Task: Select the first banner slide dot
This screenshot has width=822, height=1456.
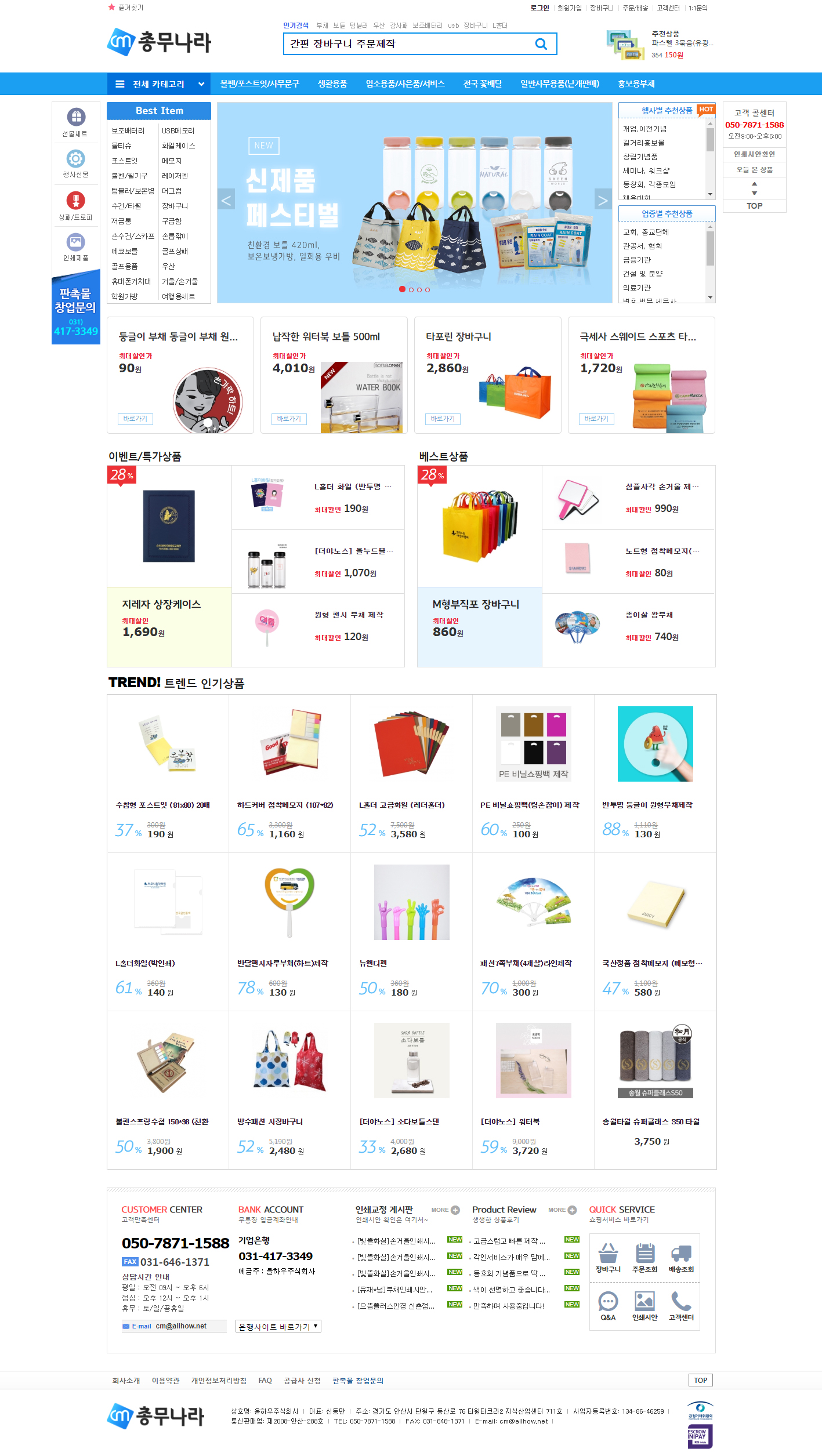Action: click(x=402, y=289)
